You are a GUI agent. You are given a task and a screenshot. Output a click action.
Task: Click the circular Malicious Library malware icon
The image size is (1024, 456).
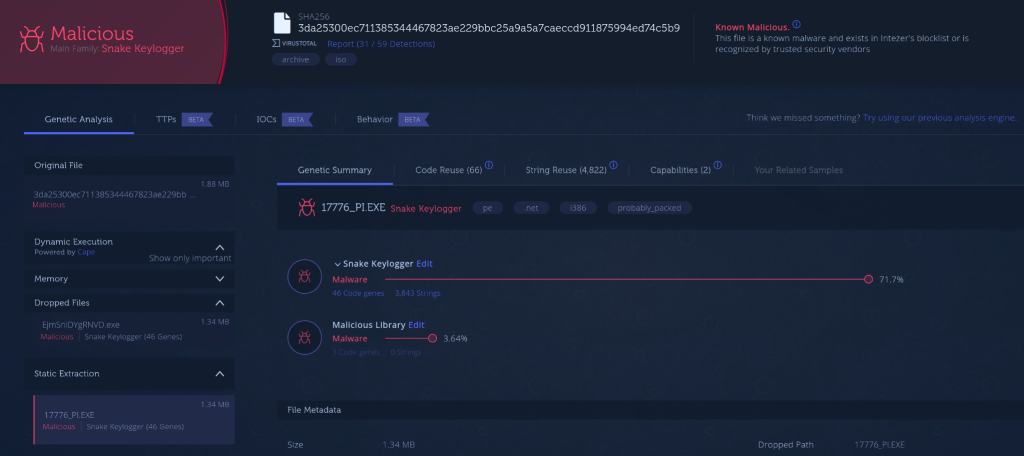click(304, 338)
